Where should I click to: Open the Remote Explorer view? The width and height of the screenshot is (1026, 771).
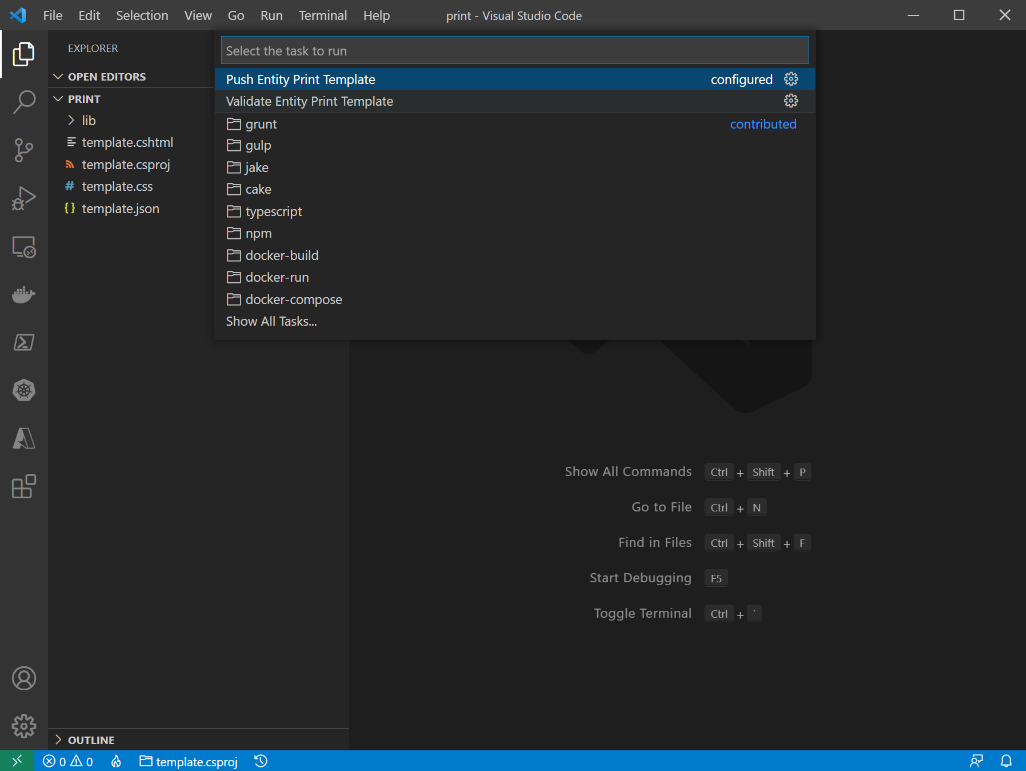point(24,247)
